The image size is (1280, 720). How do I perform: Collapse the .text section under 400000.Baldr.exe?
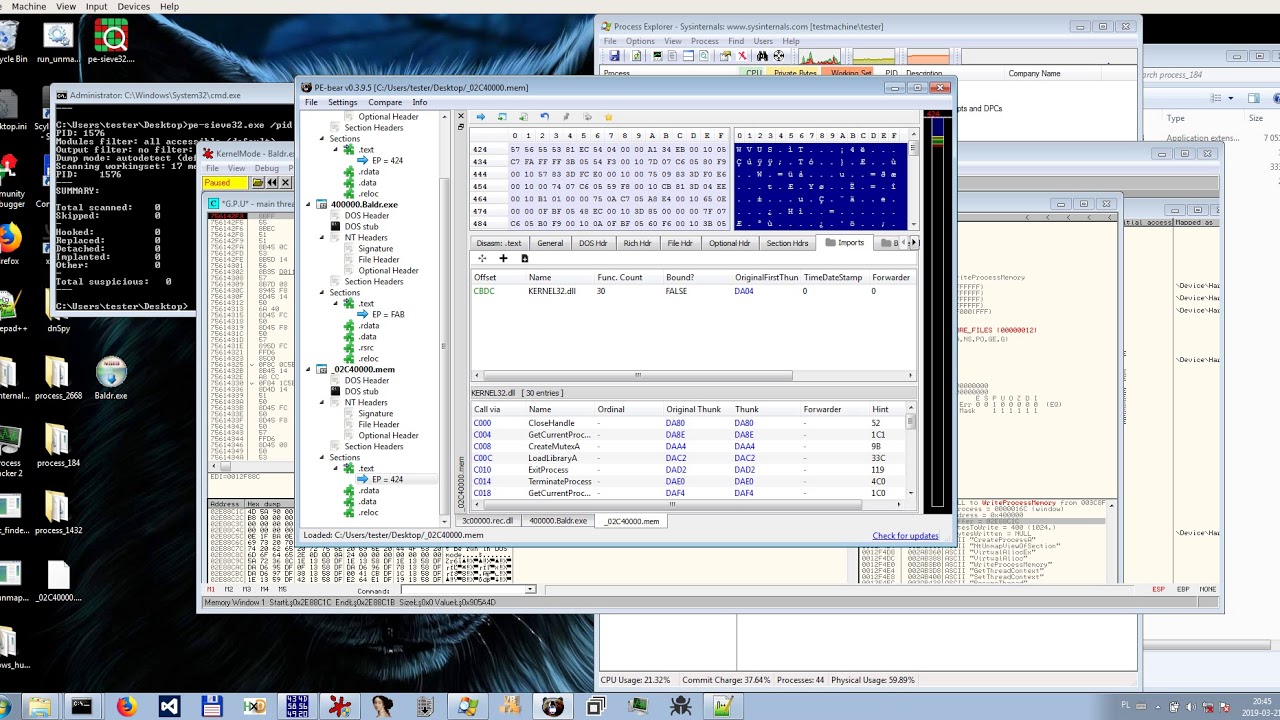click(336, 303)
